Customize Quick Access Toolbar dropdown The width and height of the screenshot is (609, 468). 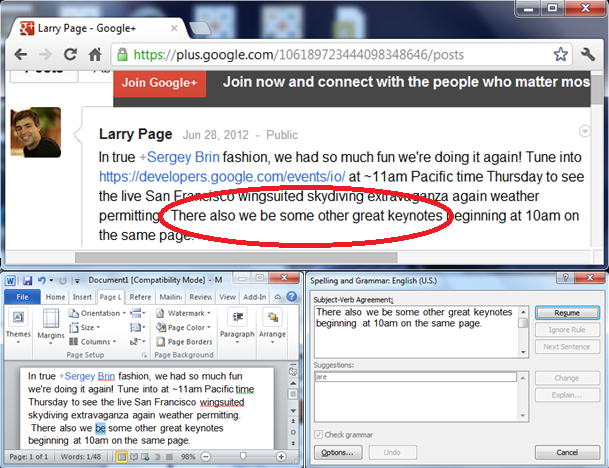[x=77, y=281]
